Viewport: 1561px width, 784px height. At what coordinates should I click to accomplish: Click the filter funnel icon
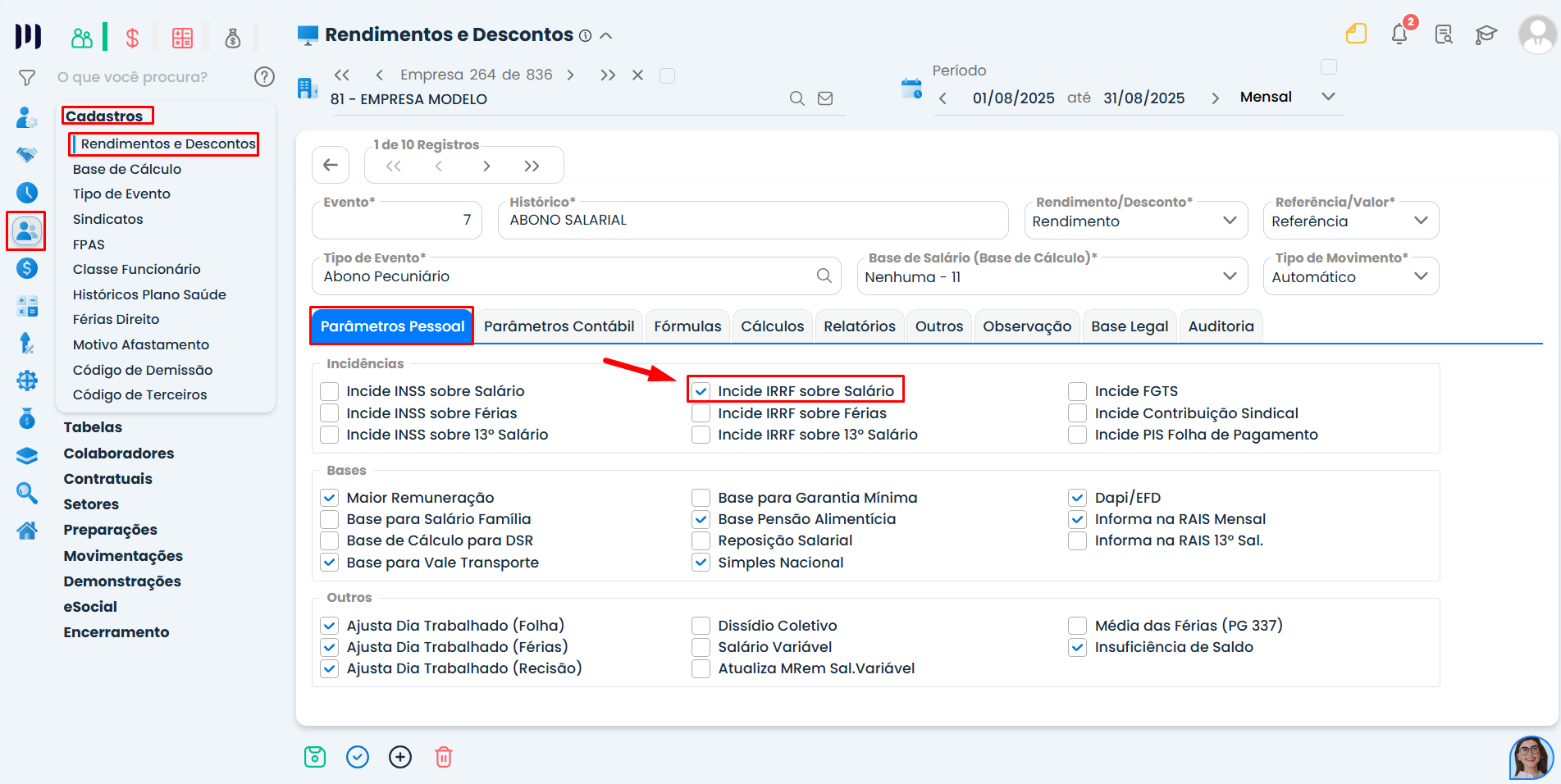(27, 78)
